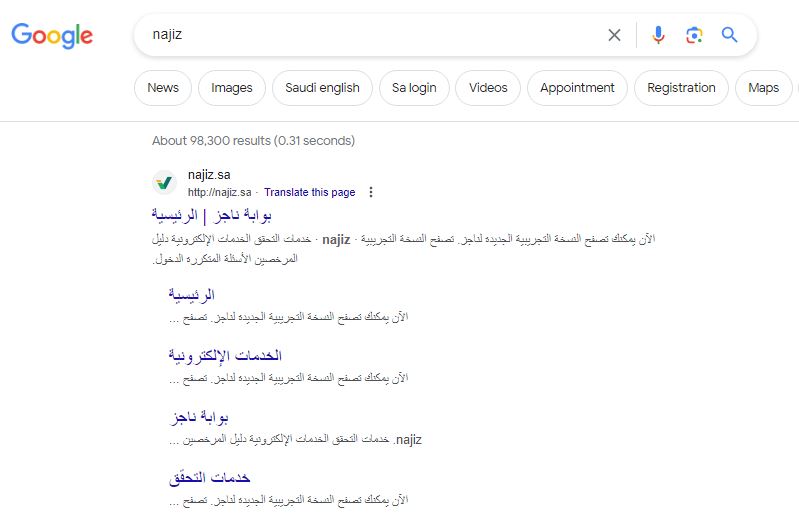This screenshot has width=799, height=522.
Task: Choose the Registration chip
Action: coord(681,88)
